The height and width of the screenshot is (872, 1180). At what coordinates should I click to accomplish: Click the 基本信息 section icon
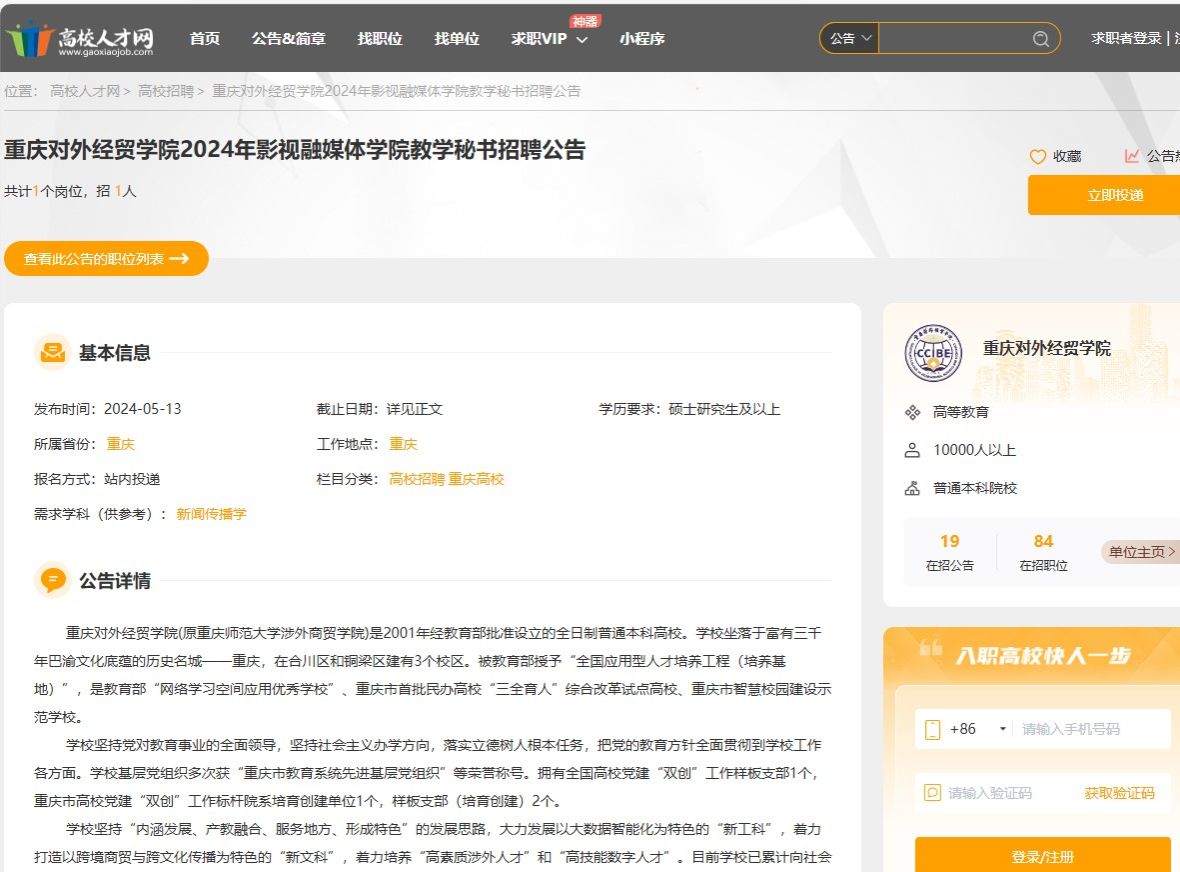click(x=51, y=352)
